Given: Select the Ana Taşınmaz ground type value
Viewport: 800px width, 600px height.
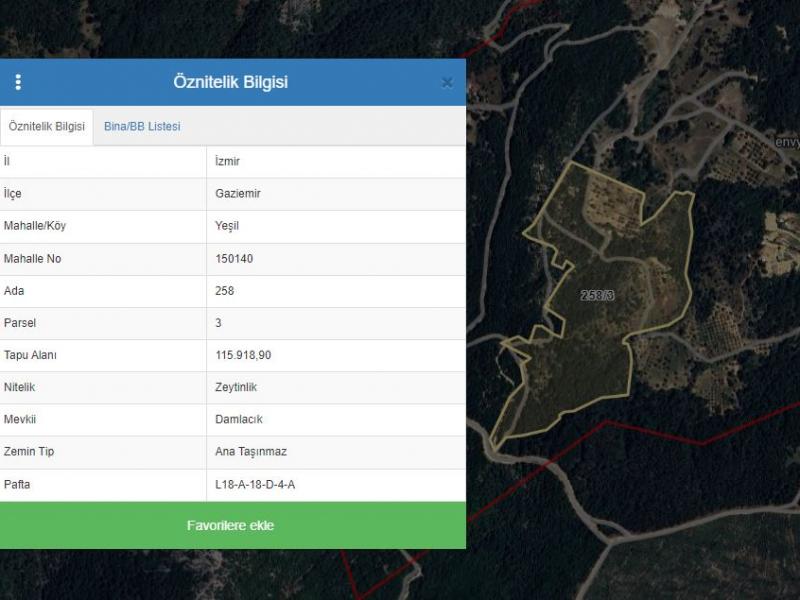Looking at the screenshot, I should pyautogui.click(x=251, y=451).
